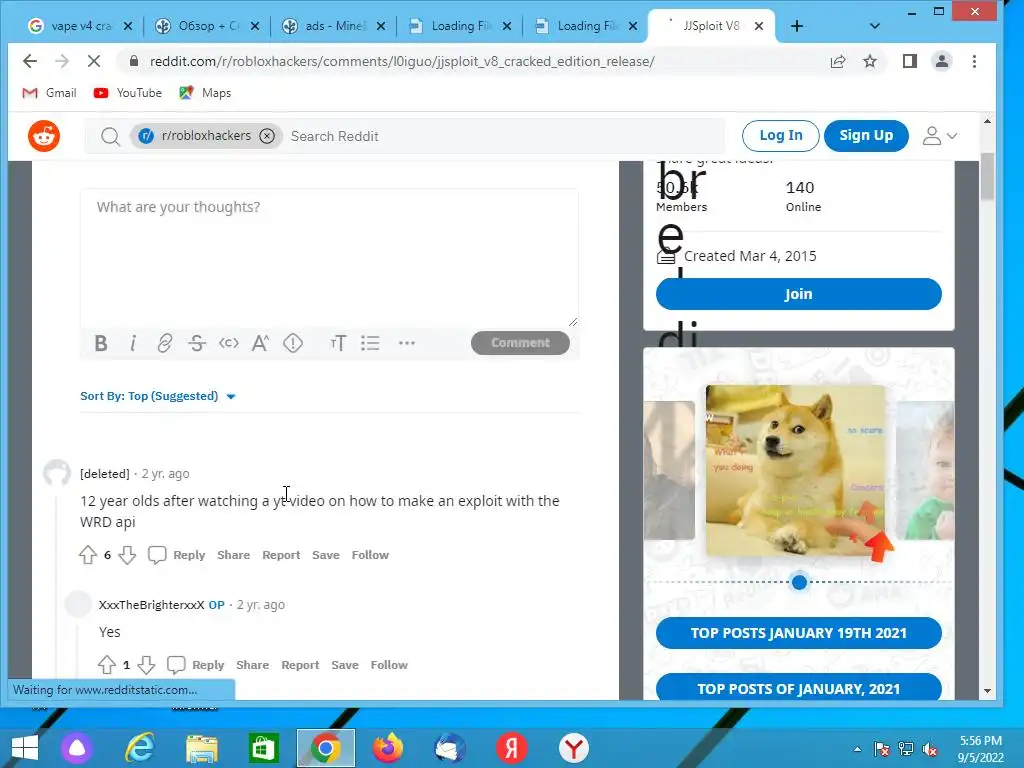Viewport: 1024px width, 768px height.
Task: Close the JJSploit V8 tab
Action: coord(759,26)
